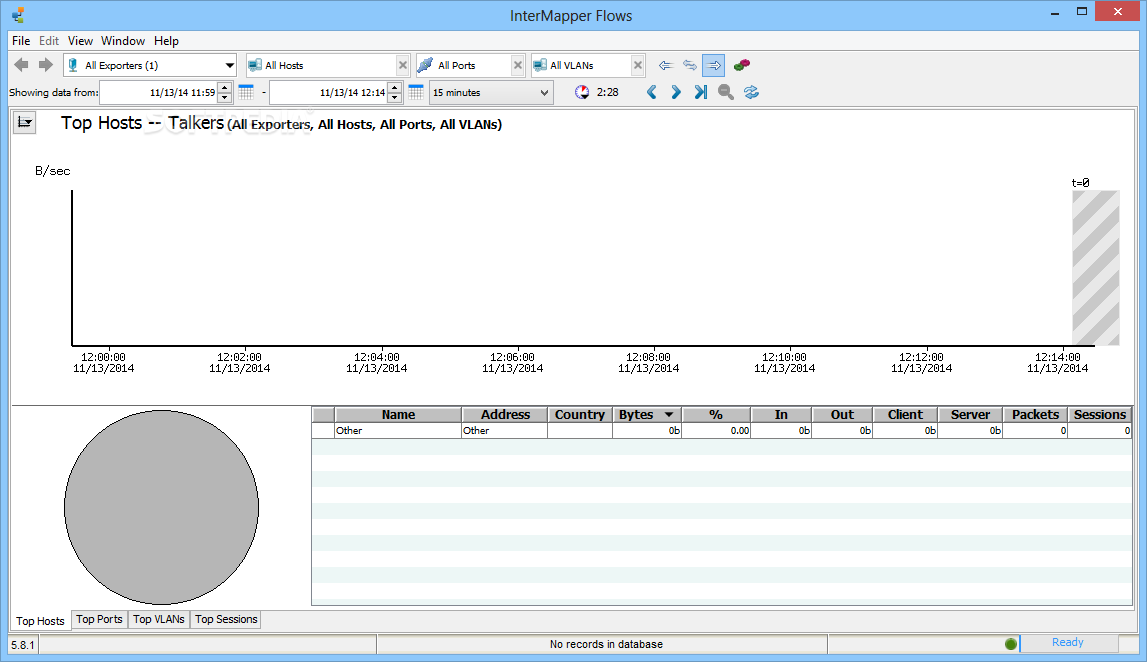Clear the All VLANs filter with its X

click(x=638, y=65)
